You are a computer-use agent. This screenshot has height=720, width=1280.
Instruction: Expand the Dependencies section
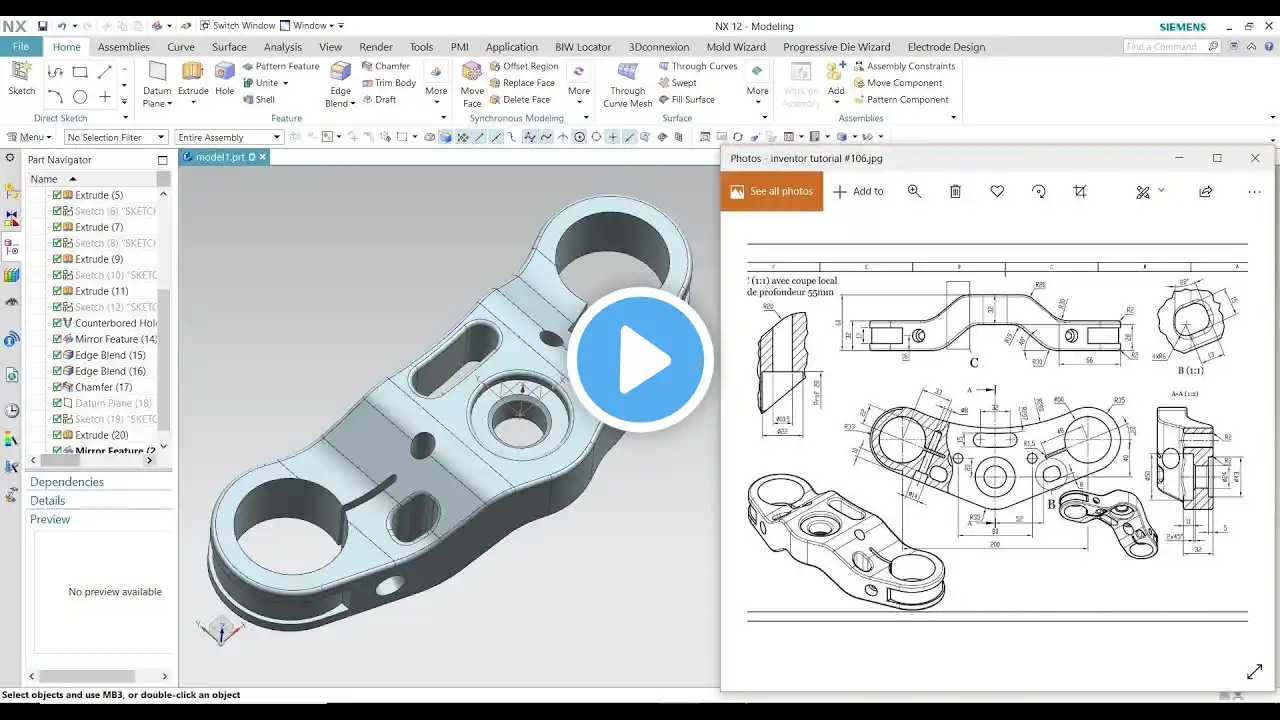pyautogui.click(x=67, y=482)
